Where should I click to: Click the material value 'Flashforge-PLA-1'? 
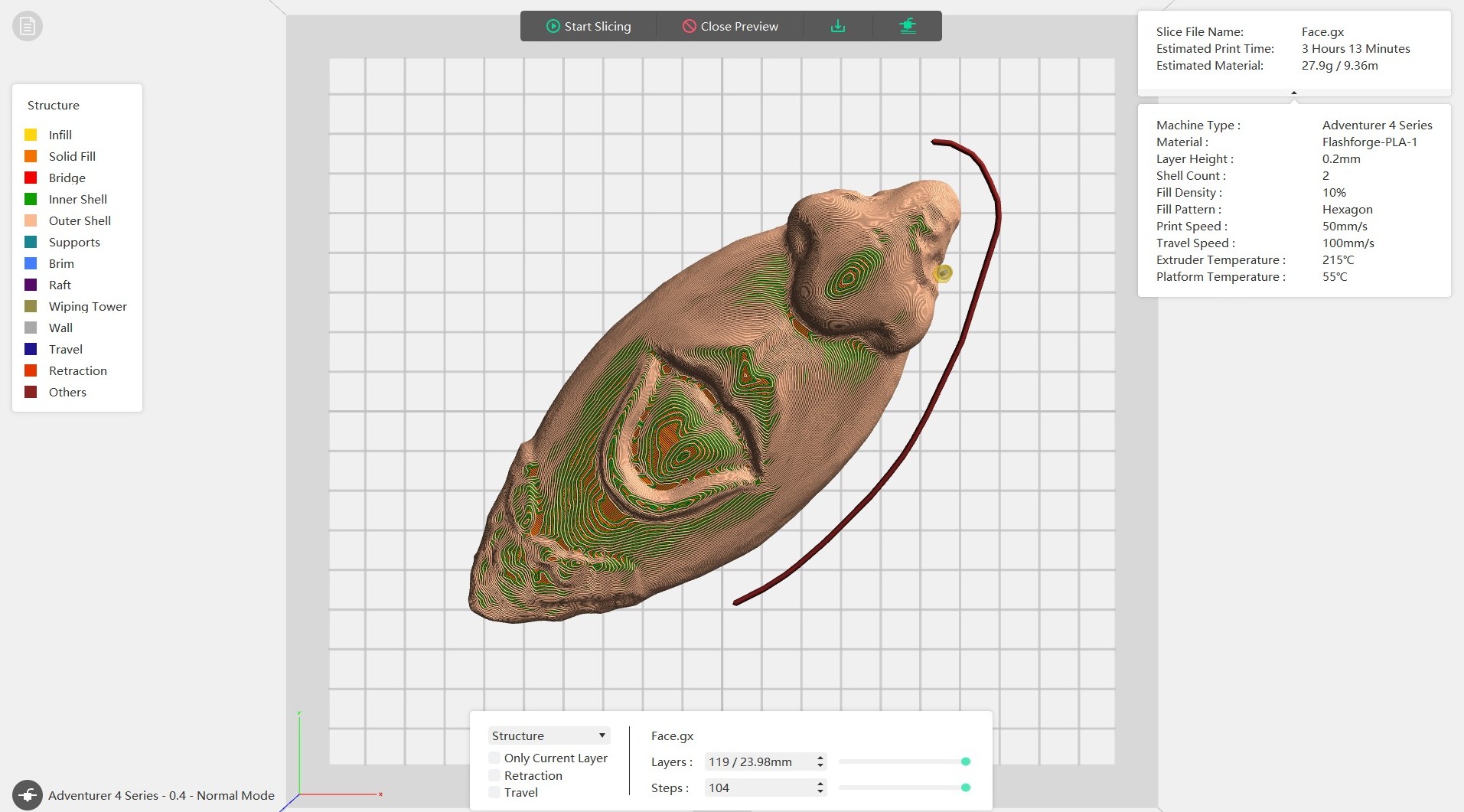[1369, 142]
